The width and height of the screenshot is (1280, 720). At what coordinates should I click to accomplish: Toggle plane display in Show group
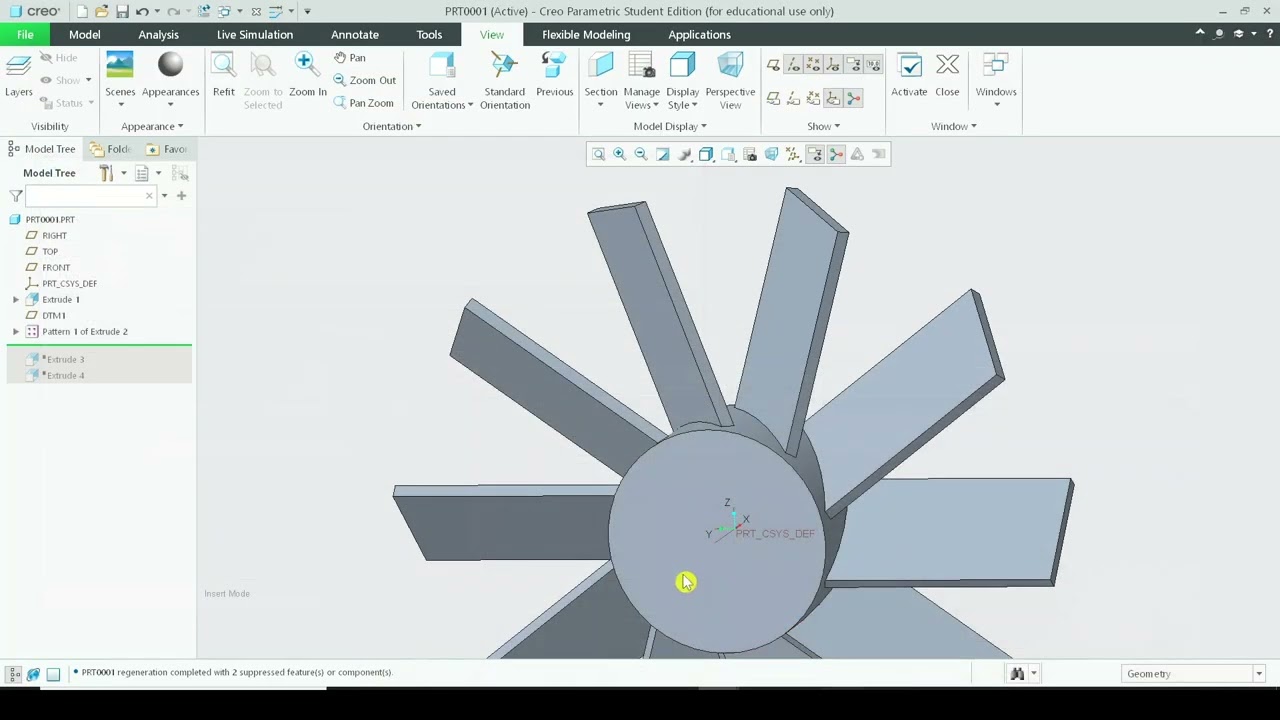point(773,65)
